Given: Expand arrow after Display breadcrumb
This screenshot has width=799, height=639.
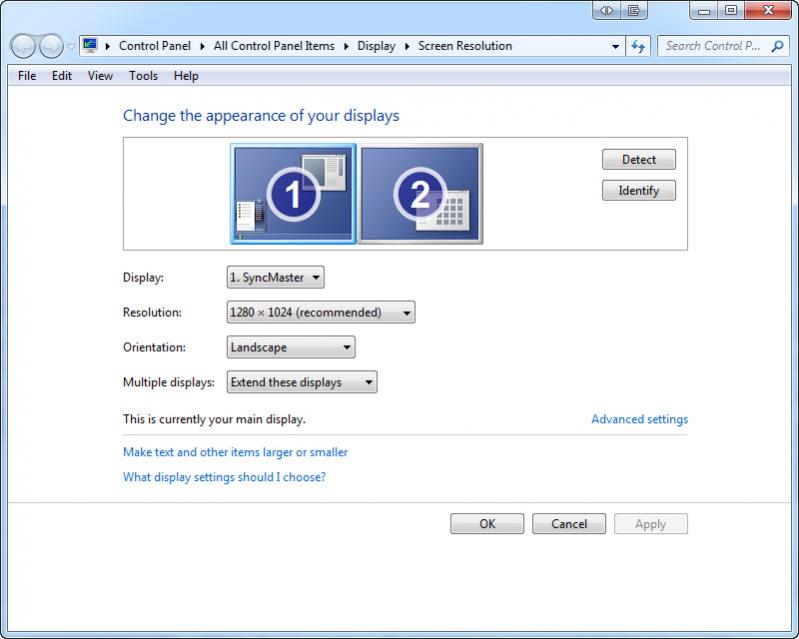Looking at the screenshot, I should 407,46.
